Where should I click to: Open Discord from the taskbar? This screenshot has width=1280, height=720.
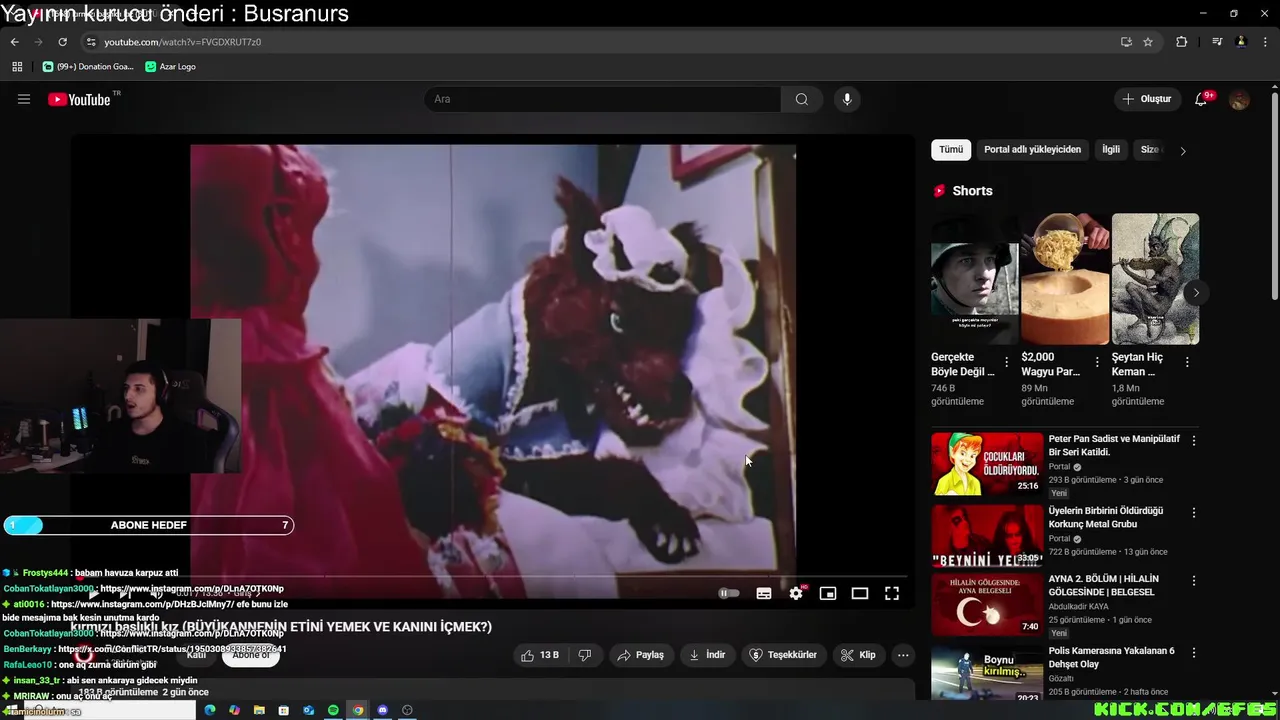click(x=382, y=710)
